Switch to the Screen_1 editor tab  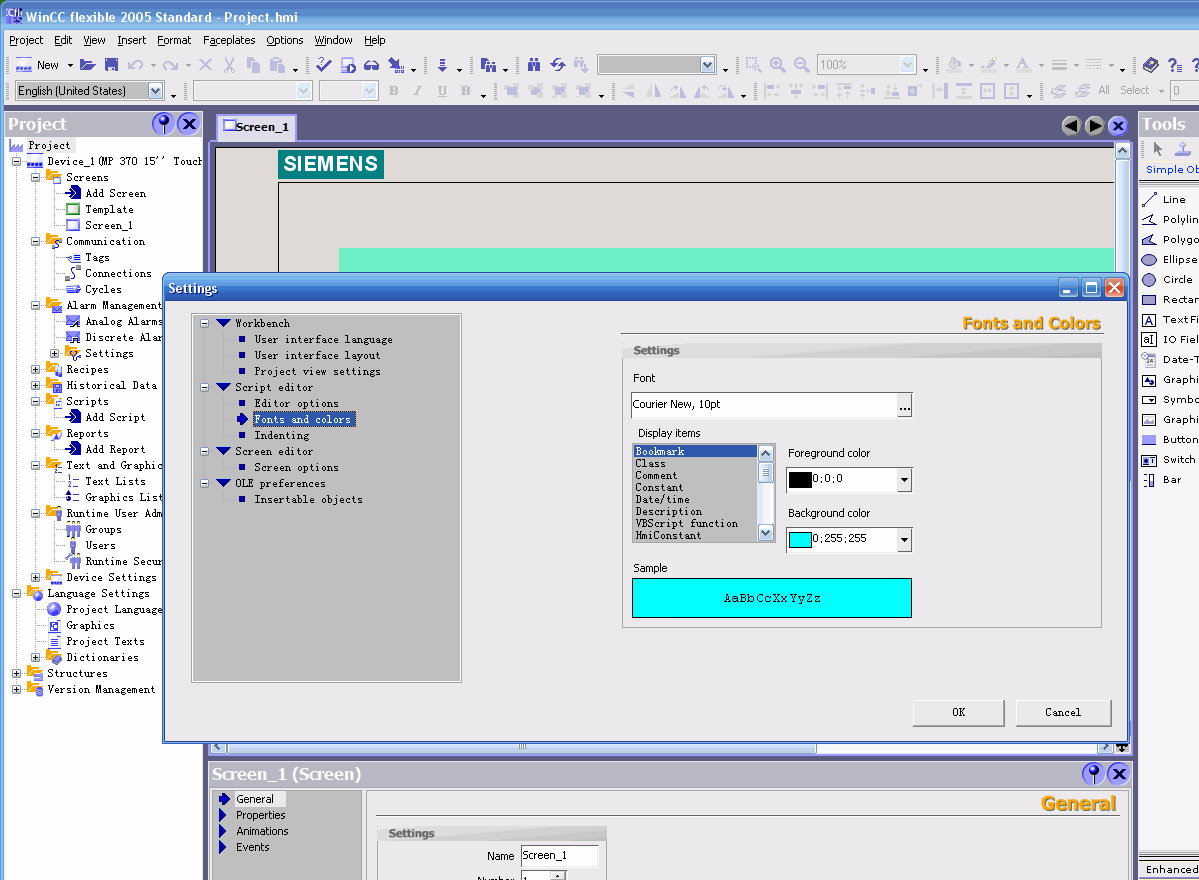click(x=257, y=127)
